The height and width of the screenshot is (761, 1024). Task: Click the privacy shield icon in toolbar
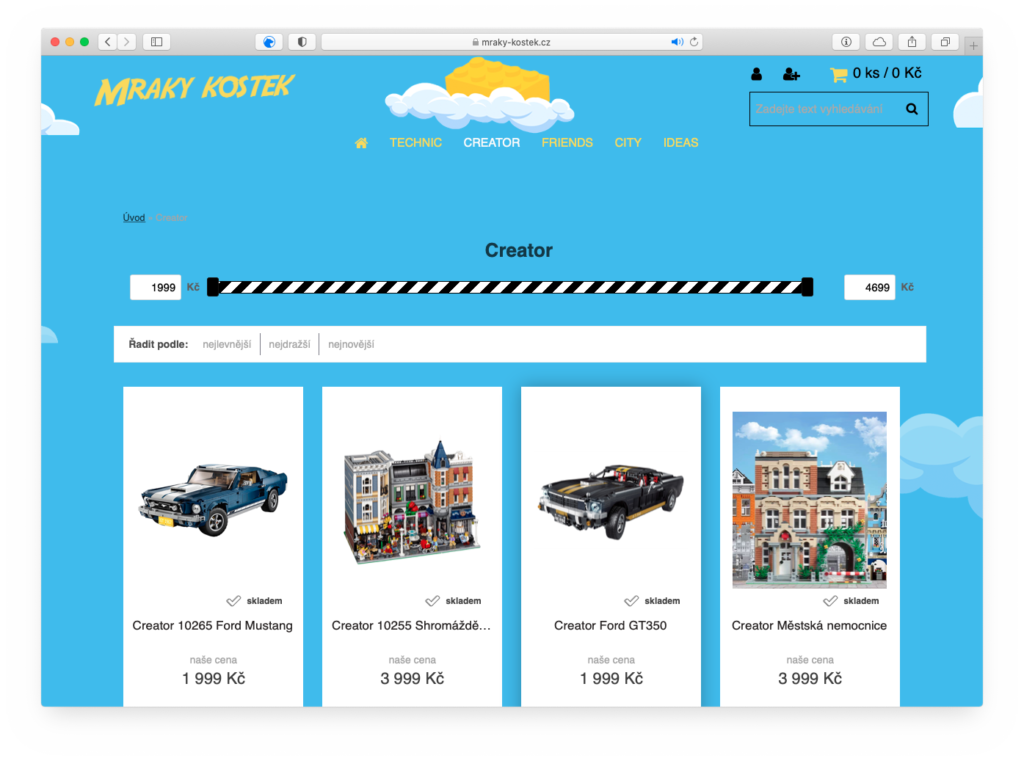coord(302,42)
